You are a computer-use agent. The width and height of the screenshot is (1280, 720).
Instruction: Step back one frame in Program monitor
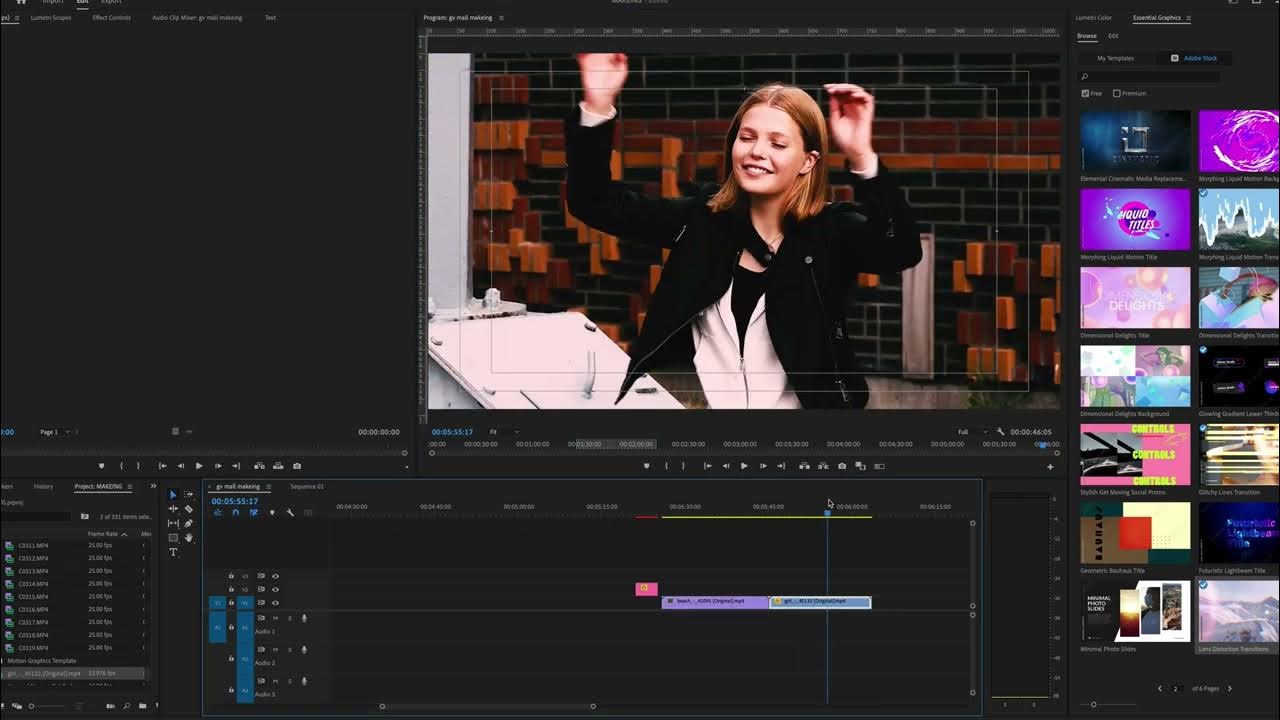(x=726, y=466)
